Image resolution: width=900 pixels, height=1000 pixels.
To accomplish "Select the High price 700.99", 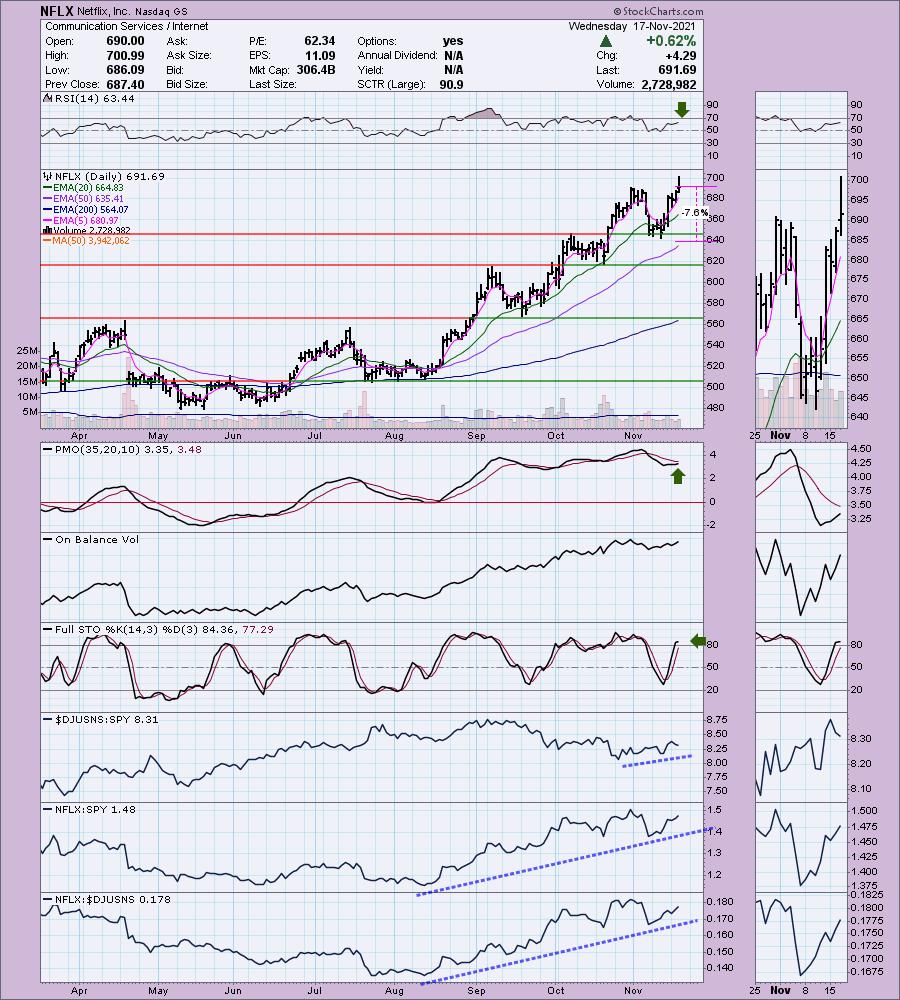I will point(125,55).
